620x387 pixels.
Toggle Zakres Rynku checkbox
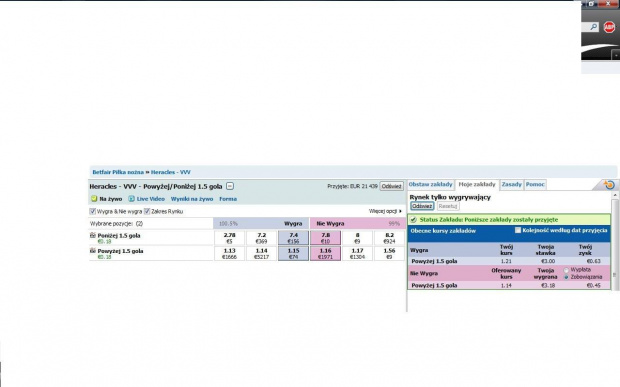coord(147,211)
